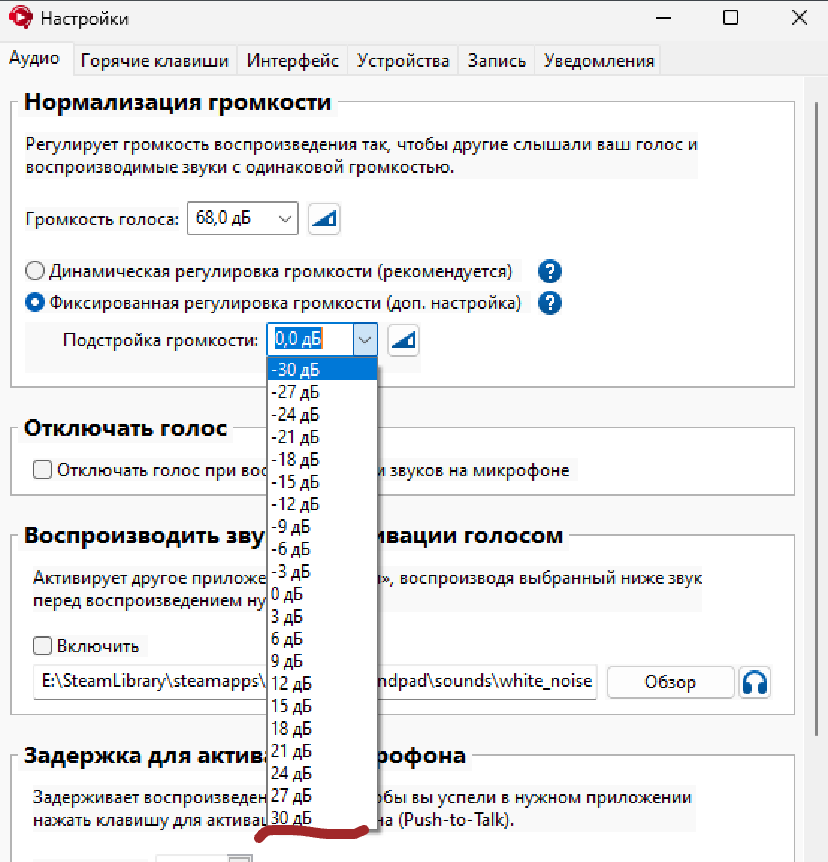828x862 pixels.
Task: Switch to the Устройства tab
Action: [403, 60]
